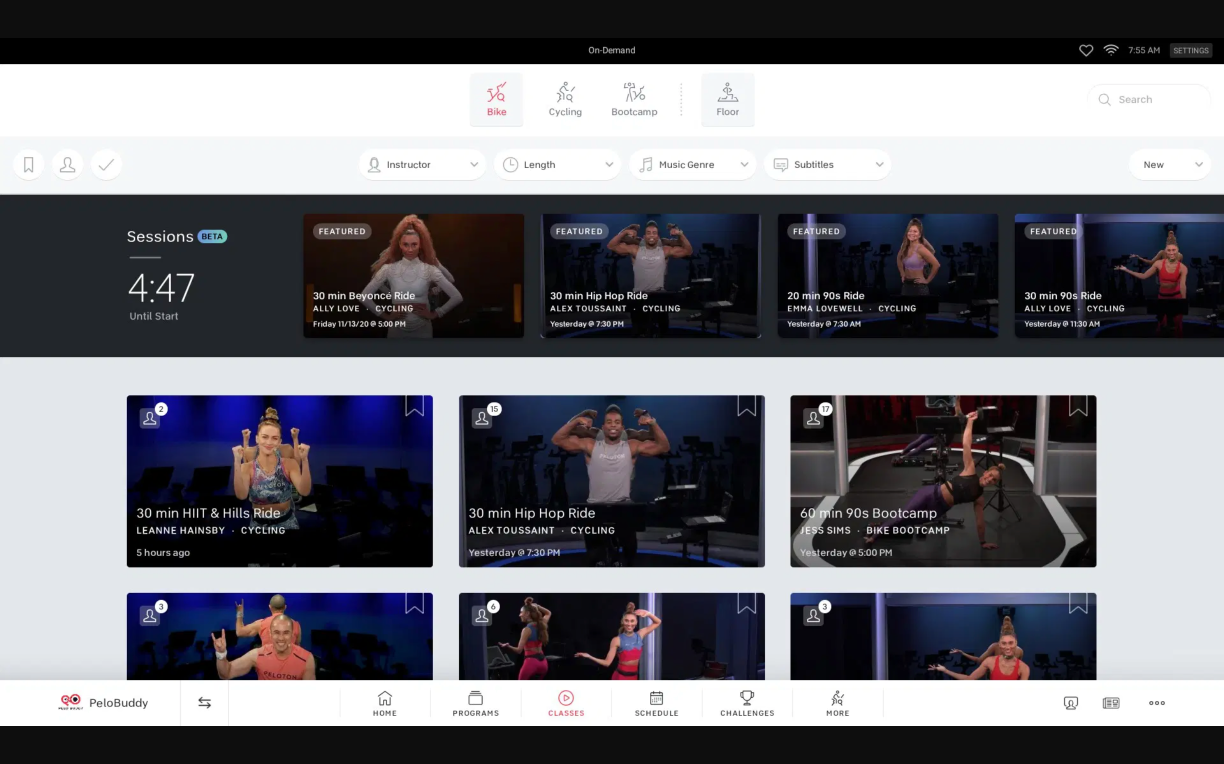Viewport: 1224px width, 764px height.
Task: Click the video chat icon in bottom bar
Action: 1071,703
